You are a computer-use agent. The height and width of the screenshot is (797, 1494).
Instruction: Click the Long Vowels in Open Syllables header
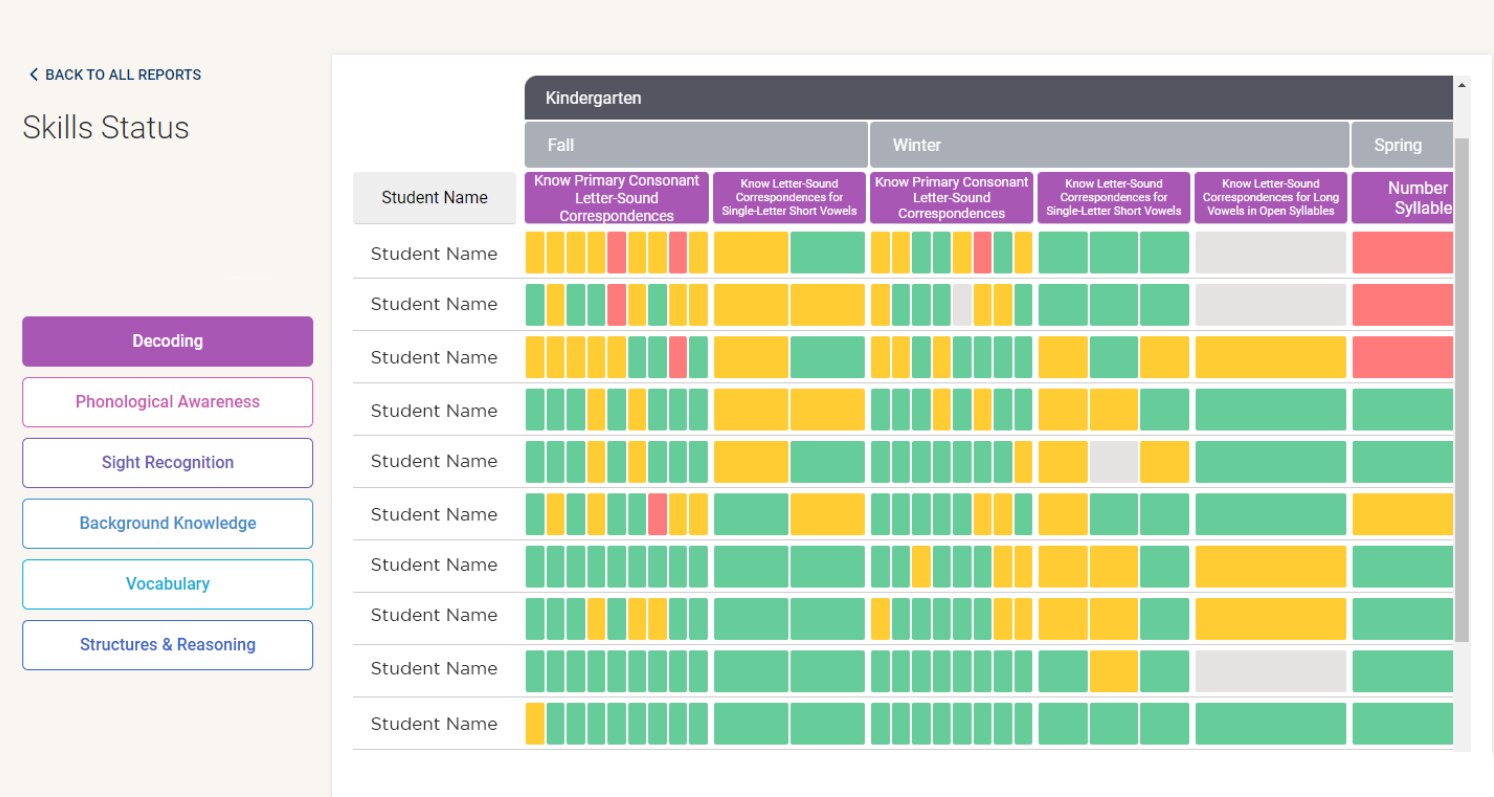pyautogui.click(x=1271, y=198)
